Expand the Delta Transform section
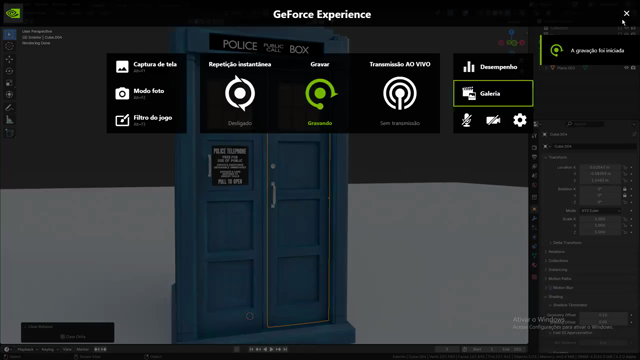Viewport: 640px width, 360px height. click(566, 242)
